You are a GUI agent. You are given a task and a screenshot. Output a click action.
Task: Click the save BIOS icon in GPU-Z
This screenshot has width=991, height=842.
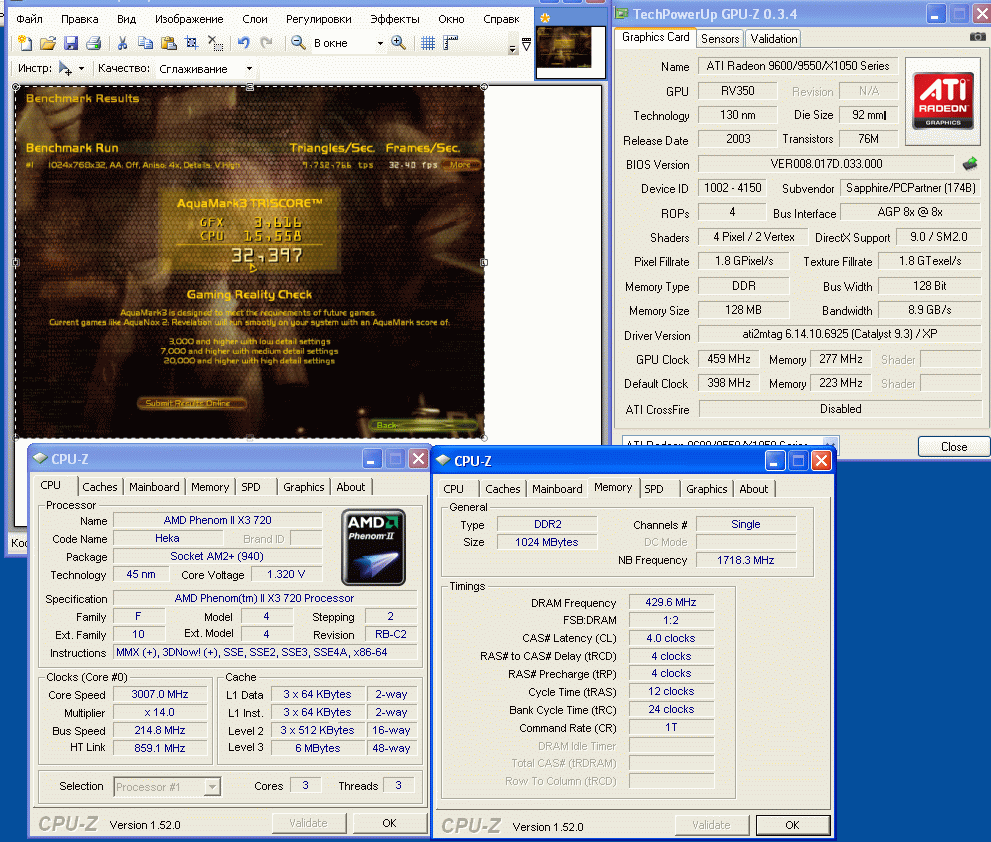[970, 164]
